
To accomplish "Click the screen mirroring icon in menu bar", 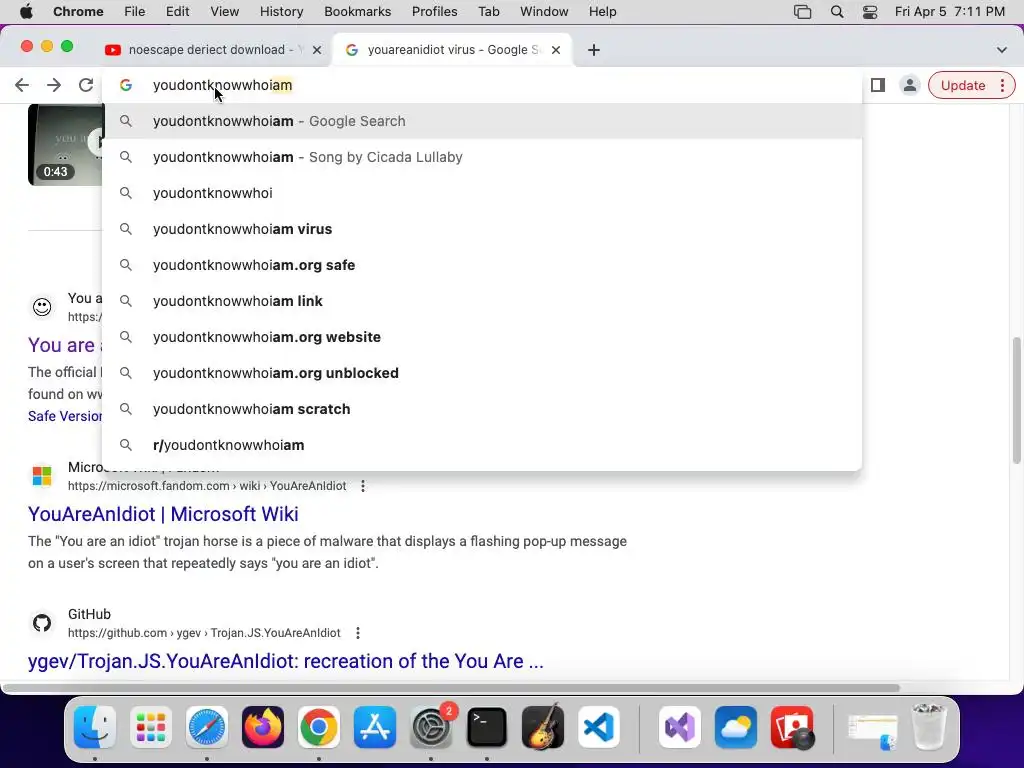I will tap(803, 11).
